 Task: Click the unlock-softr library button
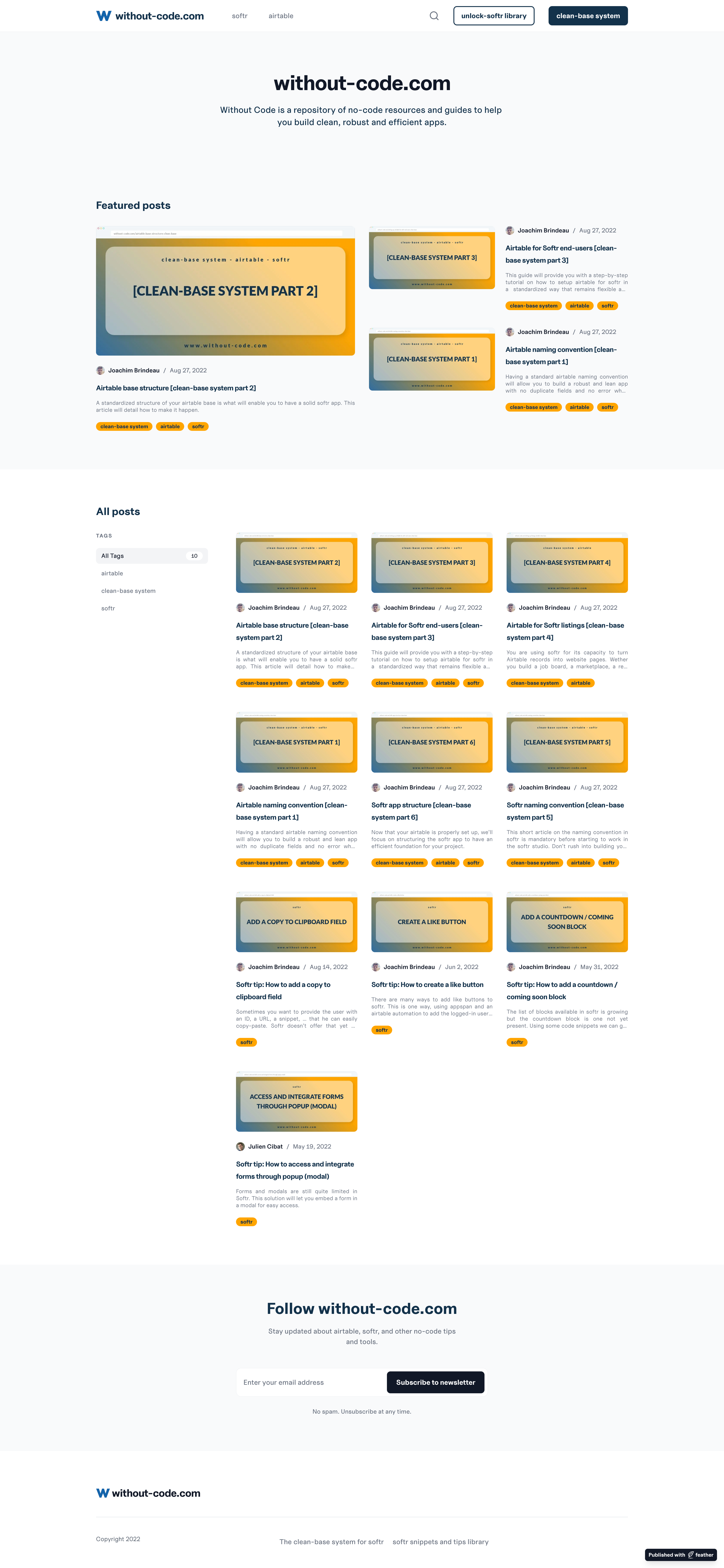(494, 16)
